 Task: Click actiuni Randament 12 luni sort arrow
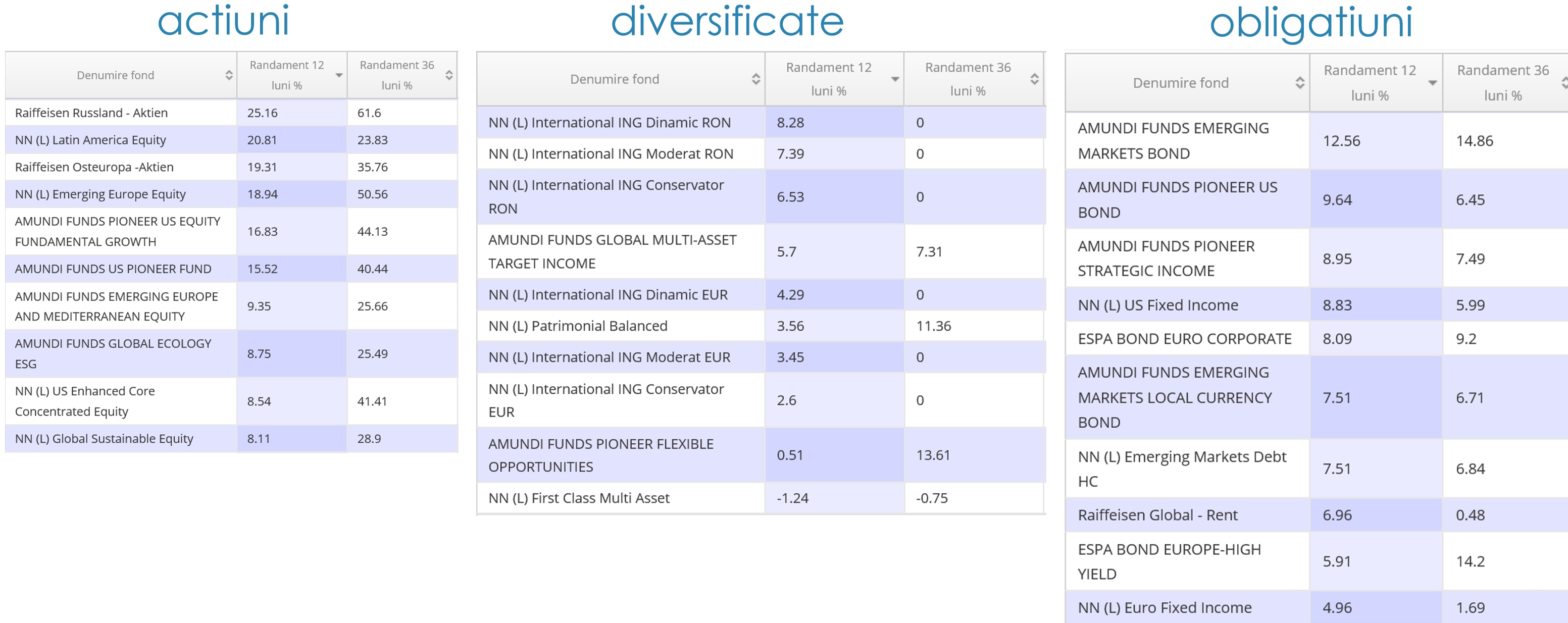[x=339, y=75]
